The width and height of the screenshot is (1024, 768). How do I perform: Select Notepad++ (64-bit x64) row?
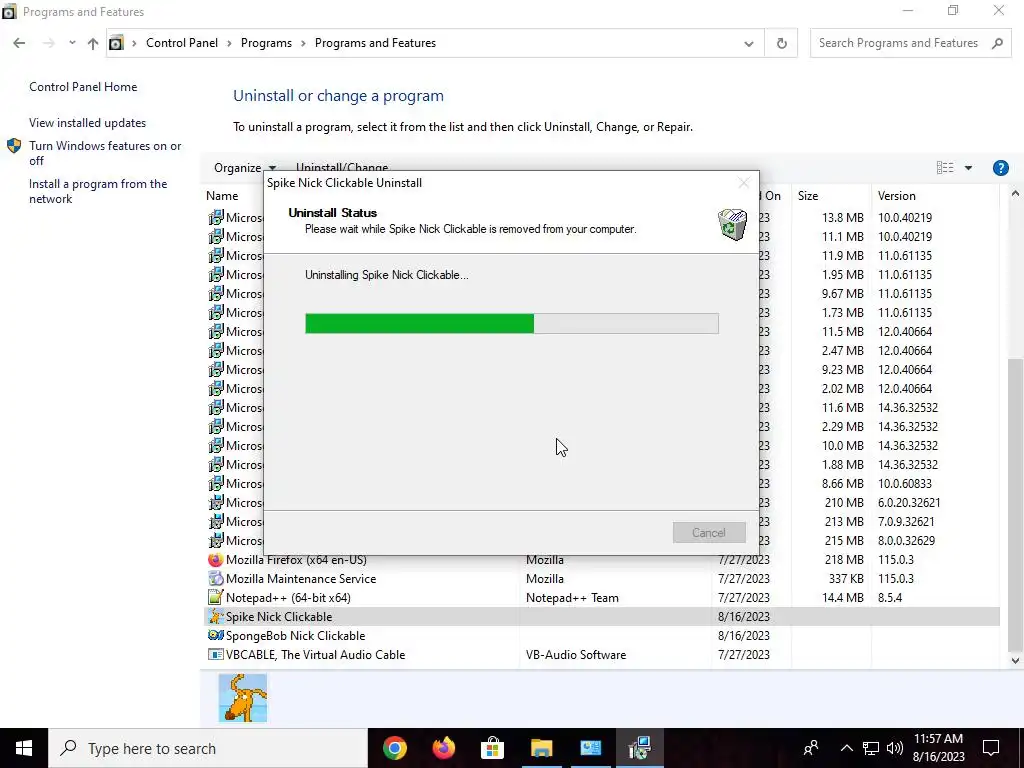click(602, 598)
